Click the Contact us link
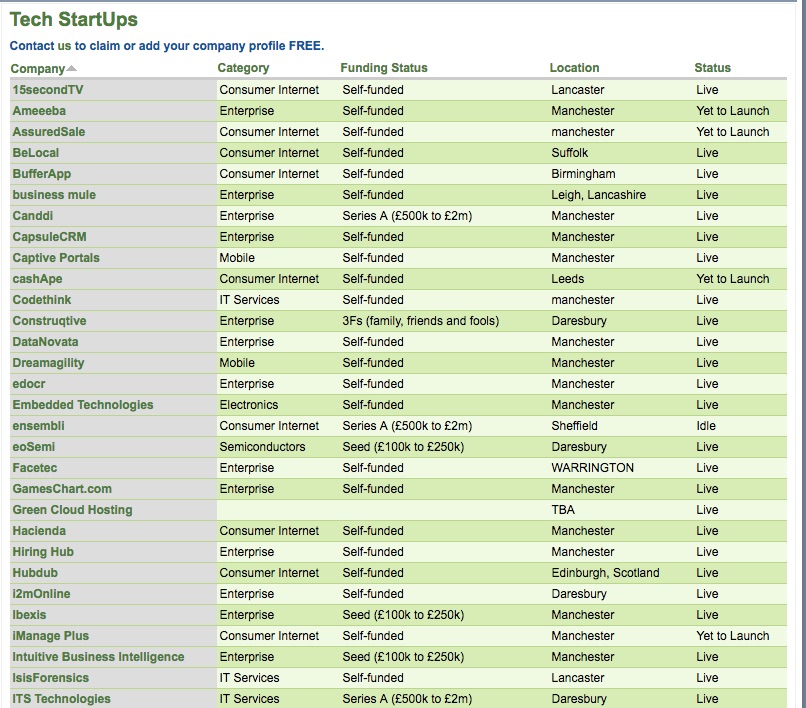Screen dimensions: 806x708 (x=40, y=46)
